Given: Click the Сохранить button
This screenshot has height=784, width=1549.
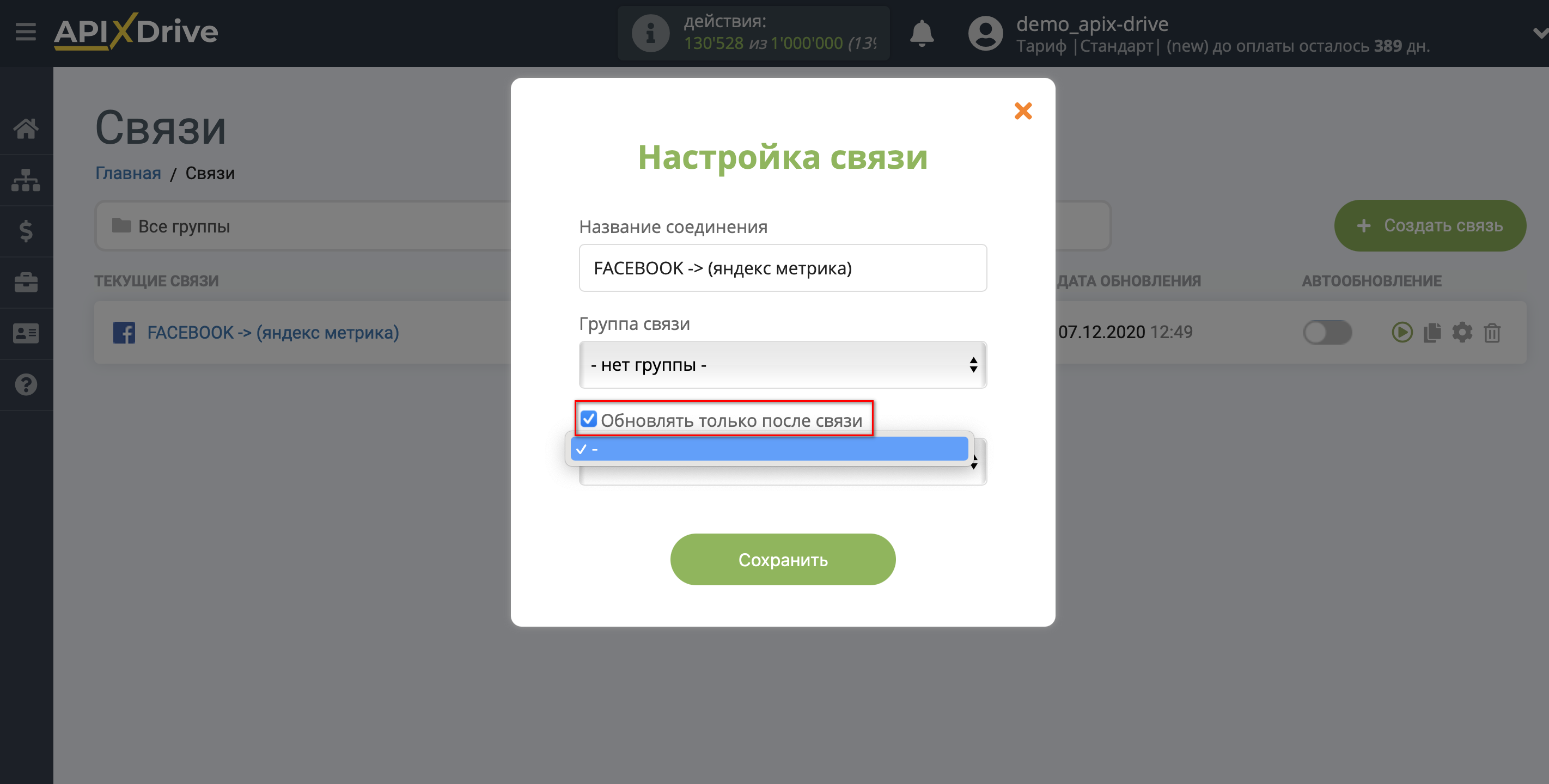Looking at the screenshot, I should 782,559.
